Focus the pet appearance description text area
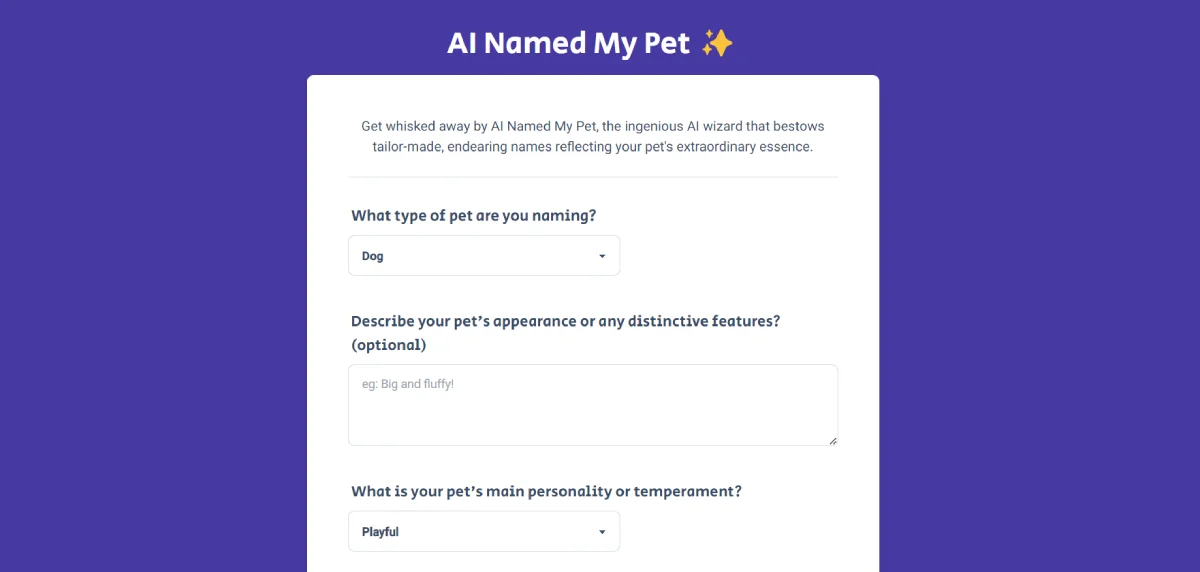Viewport: 1200px width, 572px height. [593, 415]
